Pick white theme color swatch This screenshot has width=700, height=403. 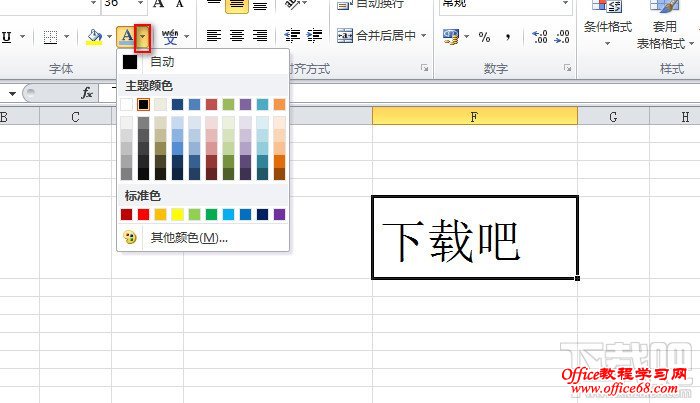[x=126, y=104]
